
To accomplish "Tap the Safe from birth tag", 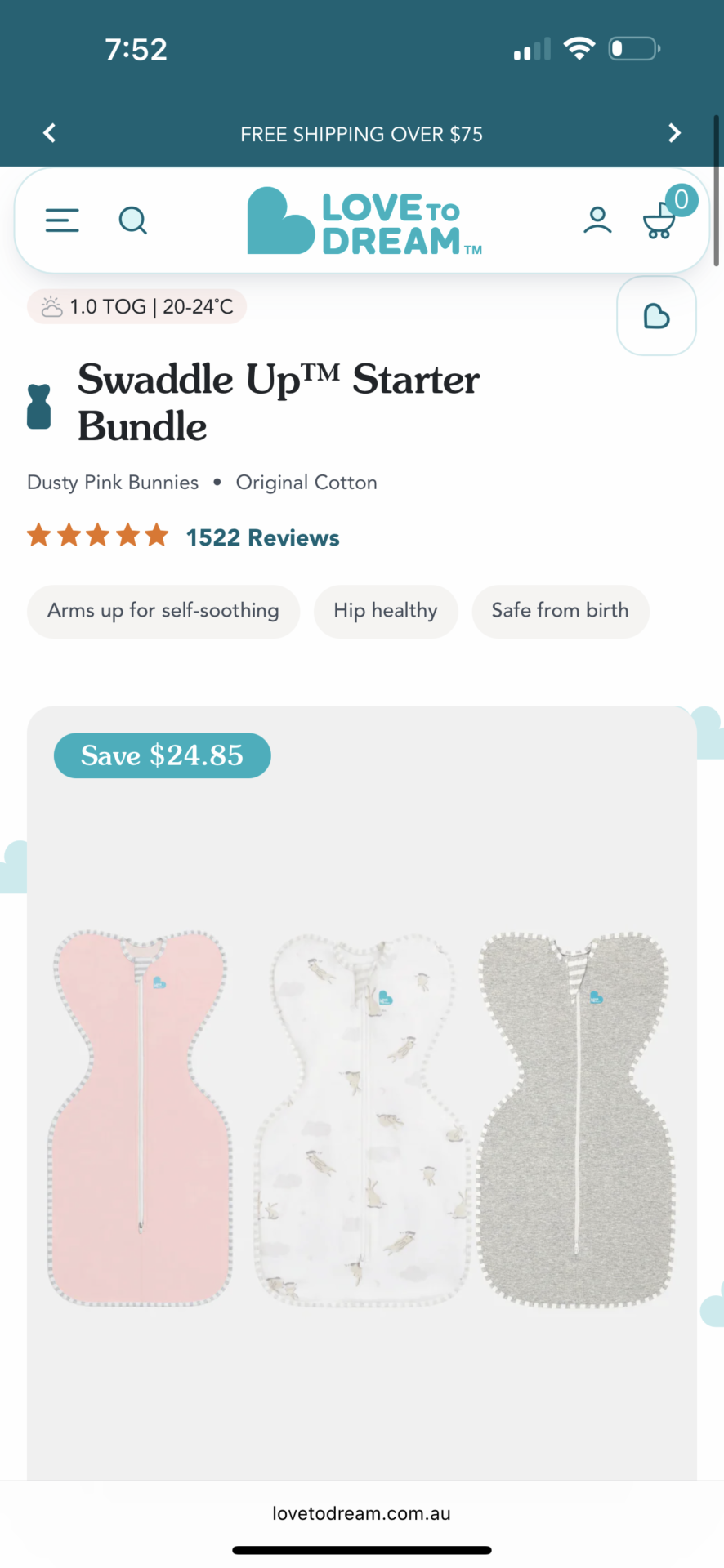I will pyautogui.click(x=561, y=611).
